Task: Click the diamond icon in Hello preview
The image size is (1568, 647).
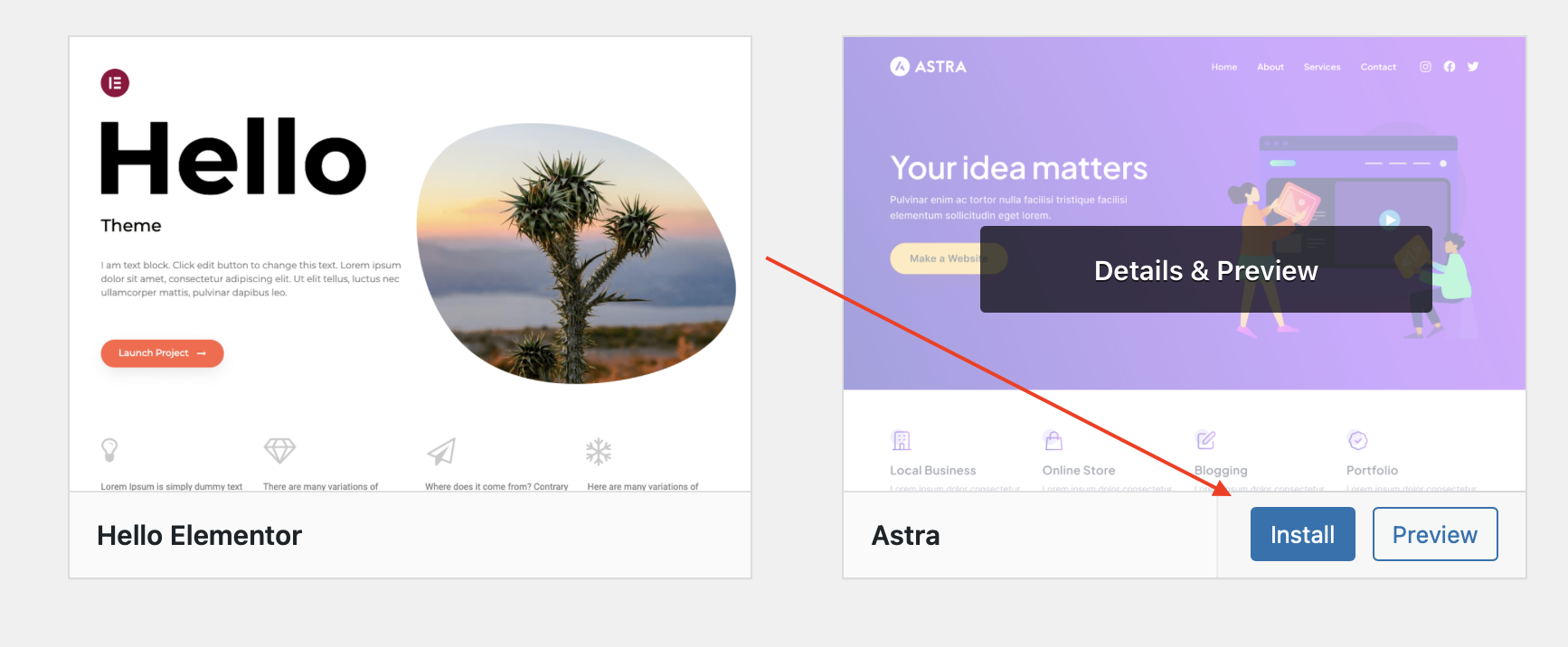Action: tap(279, 450)
